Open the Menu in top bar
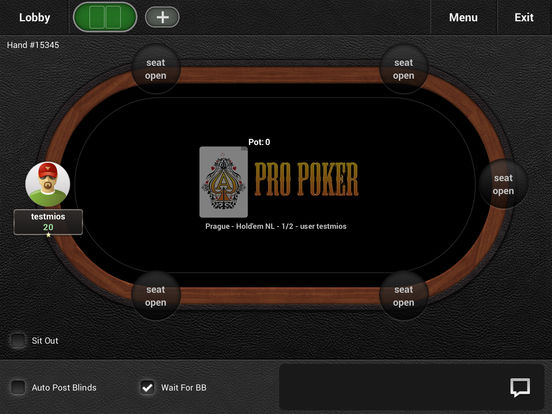552x414 pixels. click(x=463, y=17)
